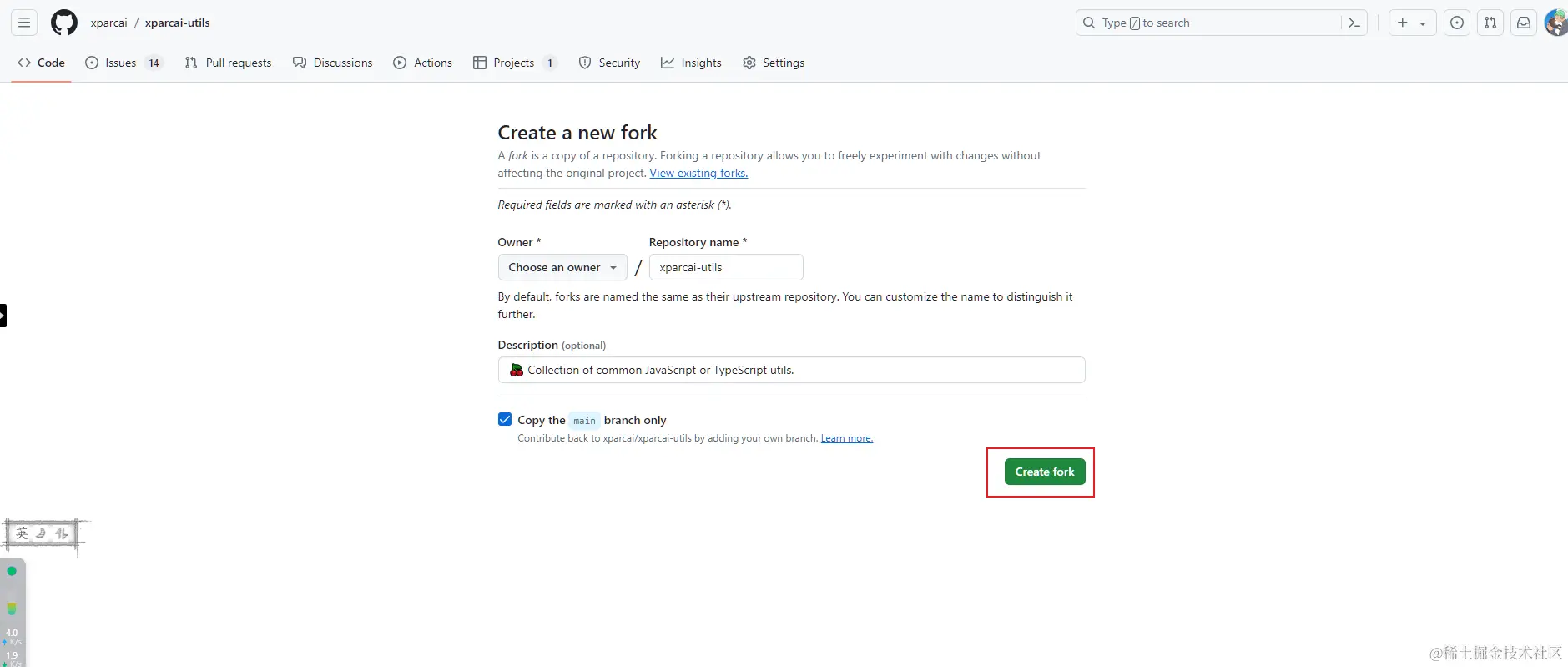Click the xparcai owner breadcrumb link
1568x667 pixels.
click(108, 23)
